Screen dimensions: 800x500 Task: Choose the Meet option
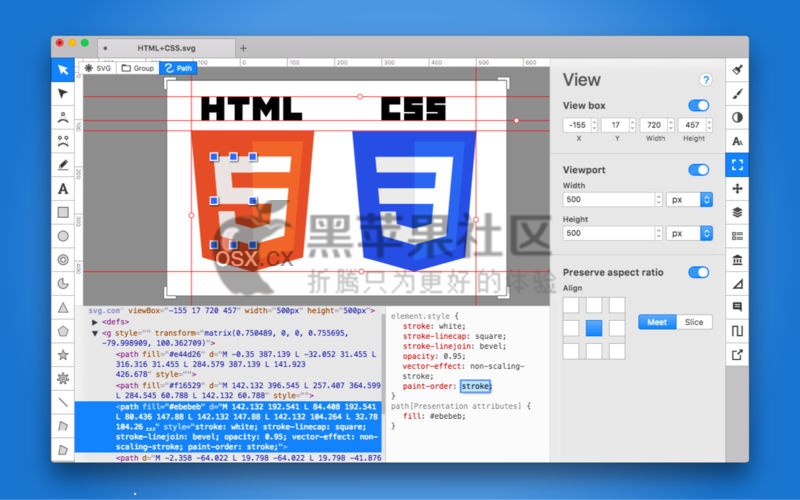(x=657, y=322)
